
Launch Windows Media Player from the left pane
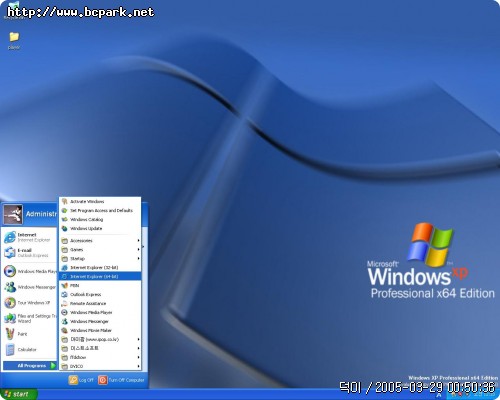point(30,271)
